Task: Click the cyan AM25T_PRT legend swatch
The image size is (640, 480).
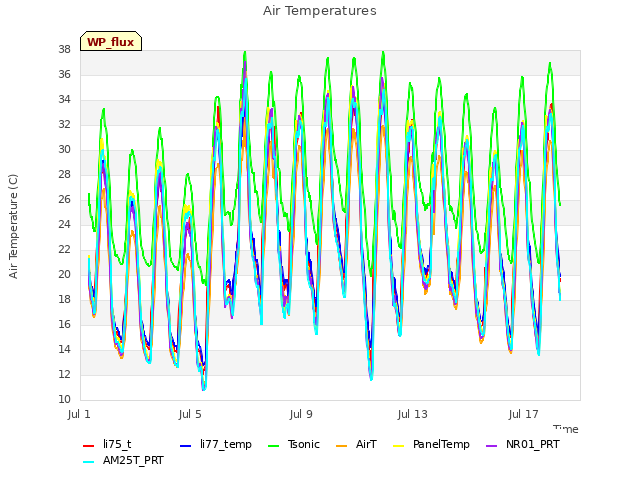Action: point(89,462)
